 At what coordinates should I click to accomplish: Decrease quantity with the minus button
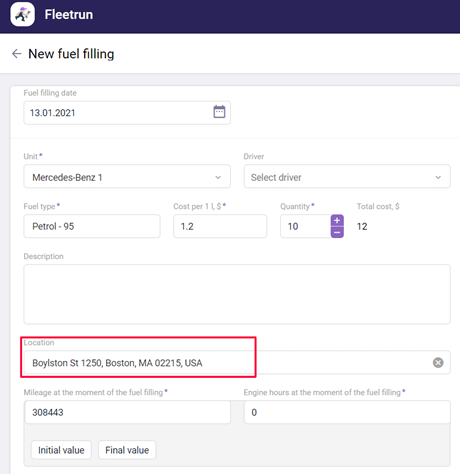pos(337,232)
